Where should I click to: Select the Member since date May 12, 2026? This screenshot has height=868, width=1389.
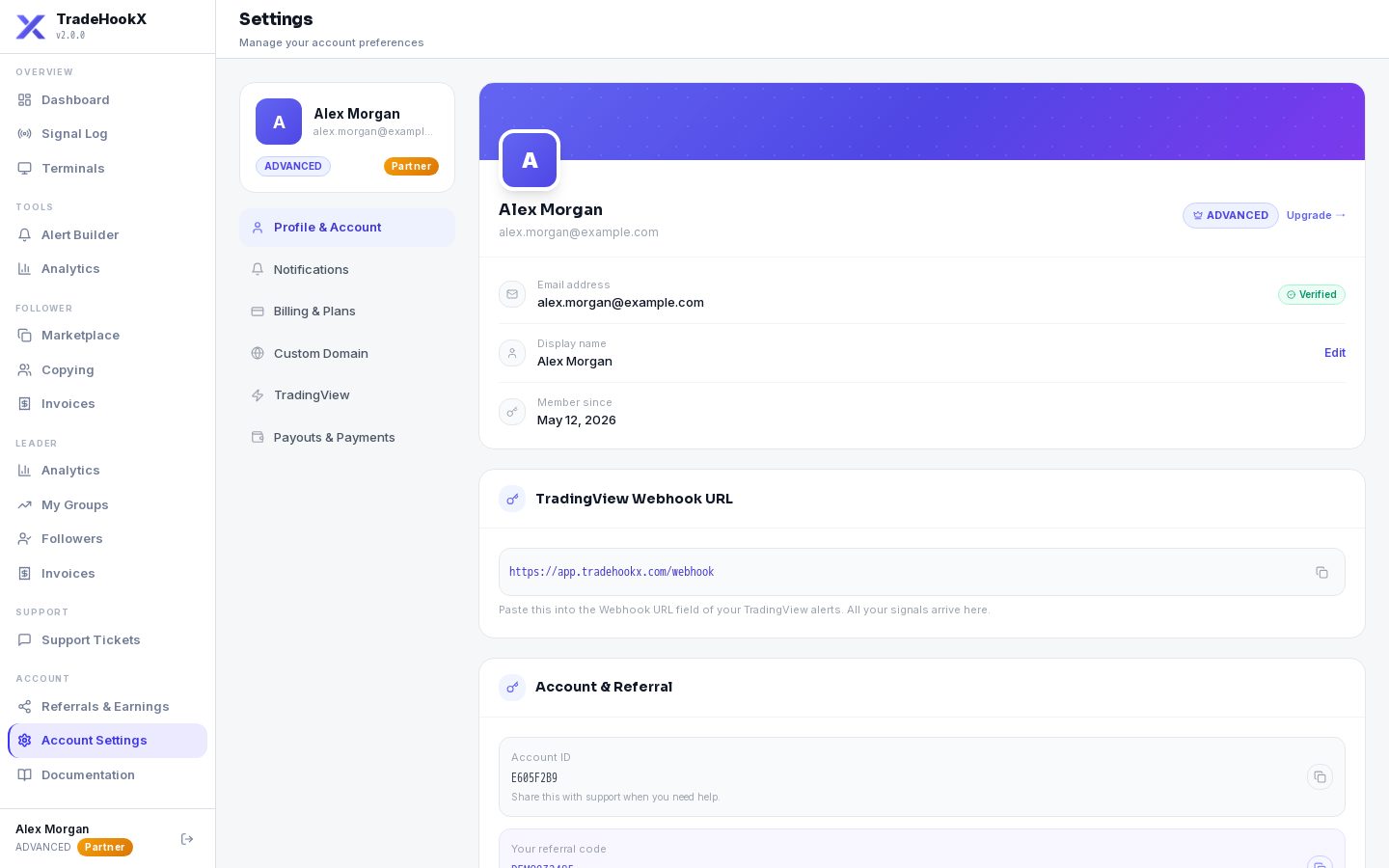click(x=577, y=420)
